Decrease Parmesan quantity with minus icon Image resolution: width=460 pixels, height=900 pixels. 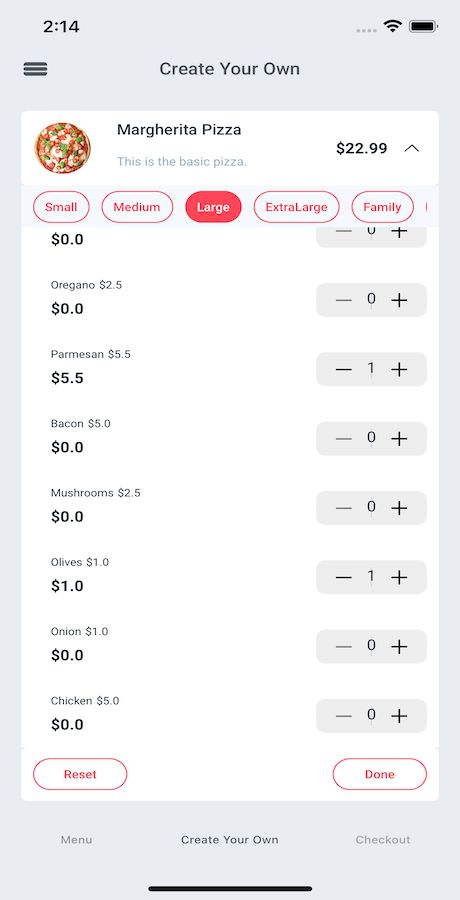pos(343,369)
